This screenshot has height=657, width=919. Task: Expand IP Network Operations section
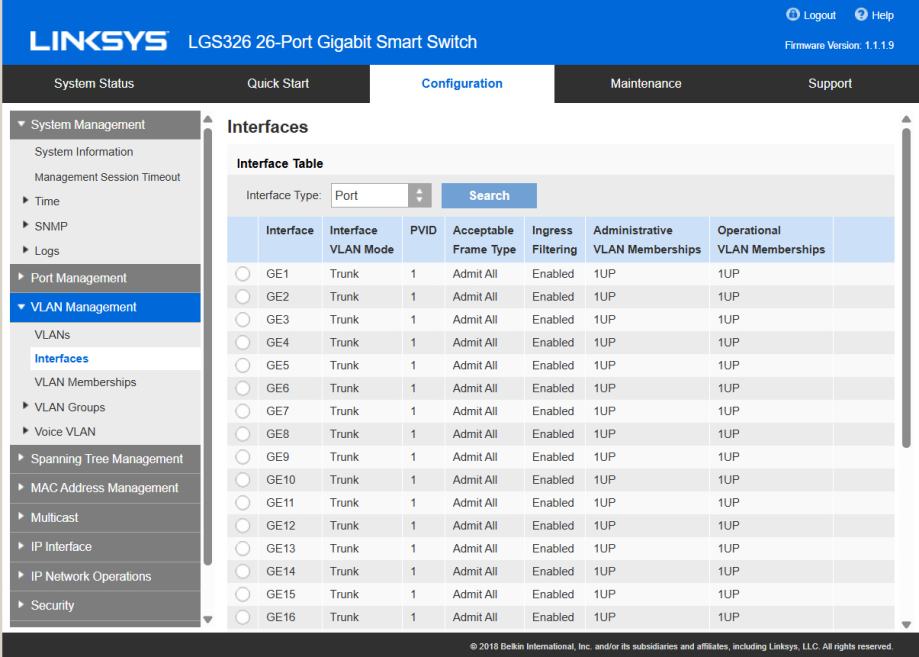pos(105,576)
